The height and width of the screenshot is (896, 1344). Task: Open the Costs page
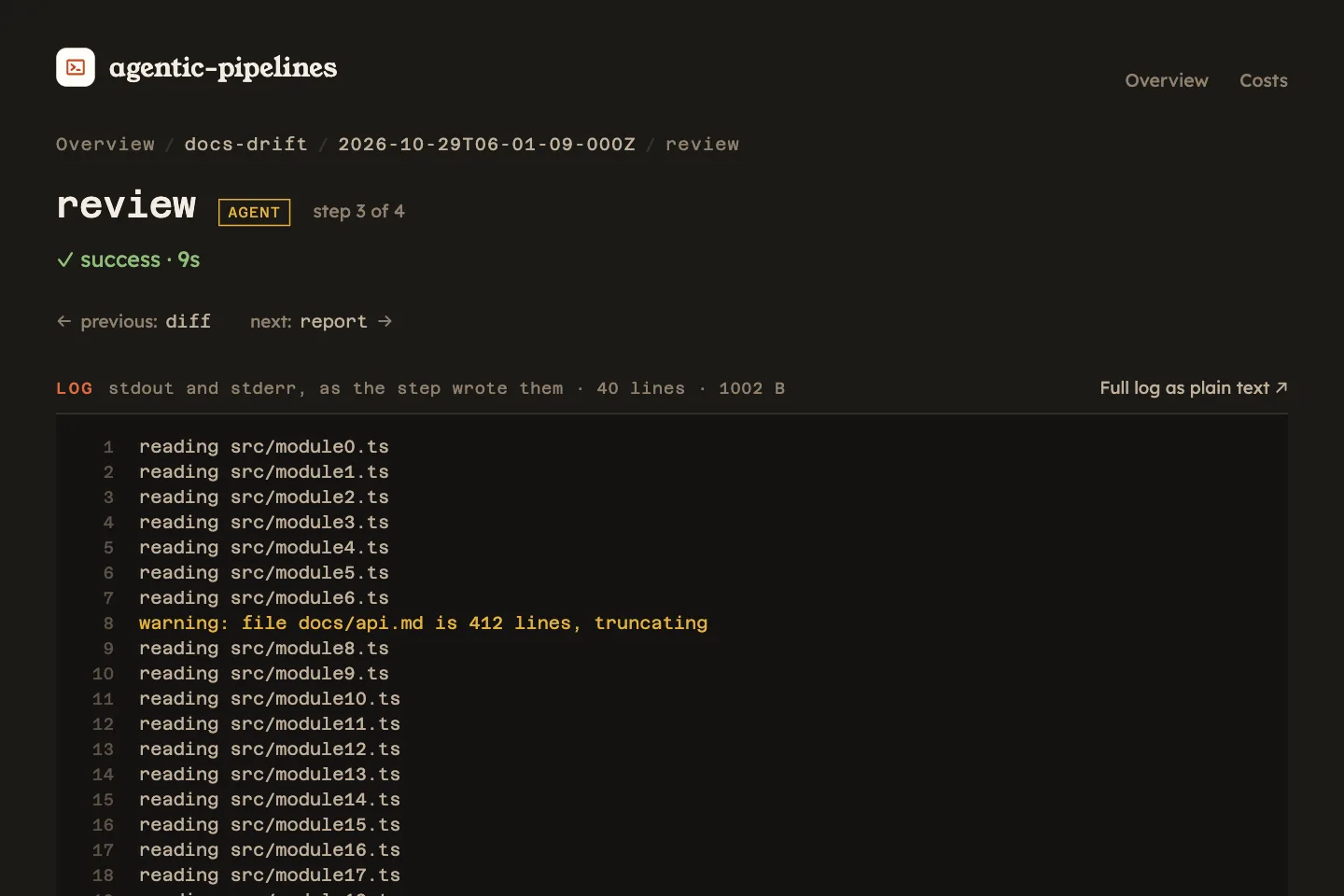[x=1264, y=80]
